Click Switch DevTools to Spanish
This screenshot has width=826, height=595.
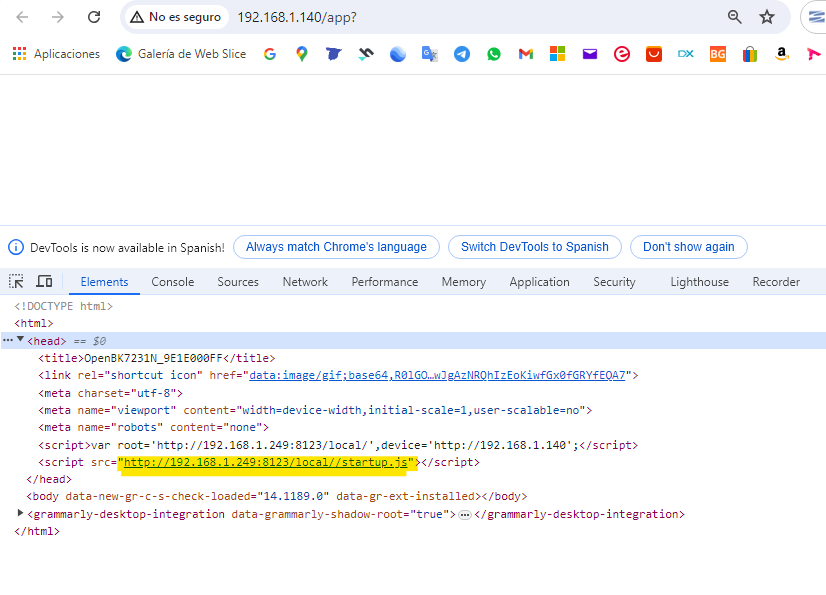535,247
